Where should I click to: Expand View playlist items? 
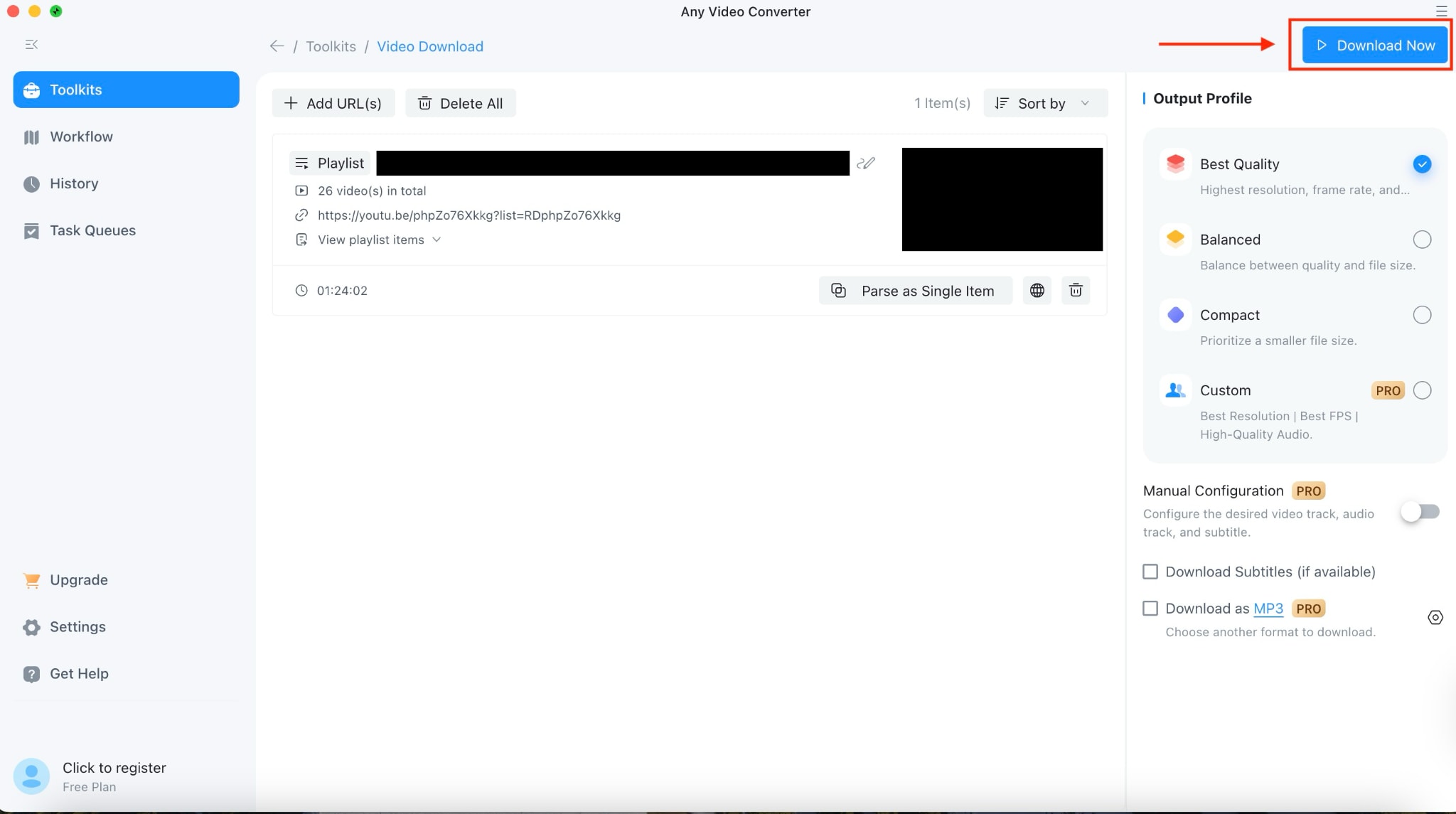(x=379, y=240)
